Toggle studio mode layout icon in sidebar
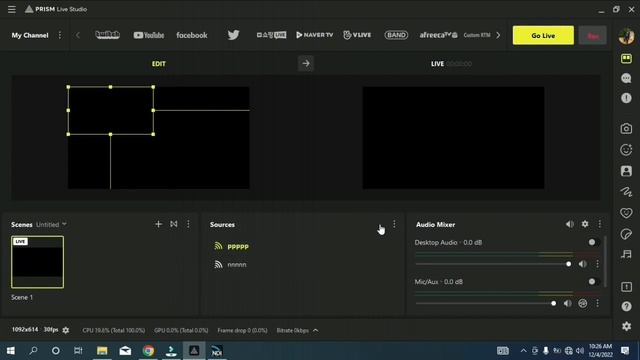The image size is (640, 360). pyautogui.click(x=626, y=58)
